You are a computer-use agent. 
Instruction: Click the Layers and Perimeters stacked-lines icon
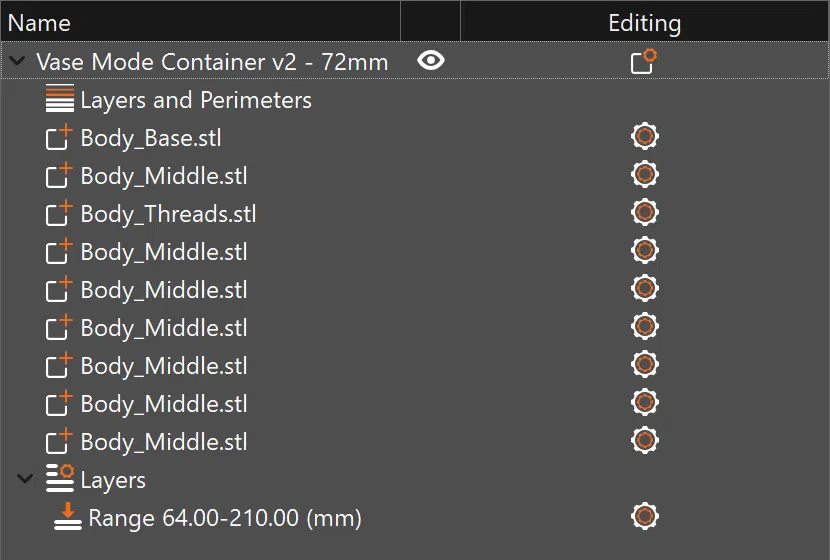pyautogui.click(x=60, y=100)
